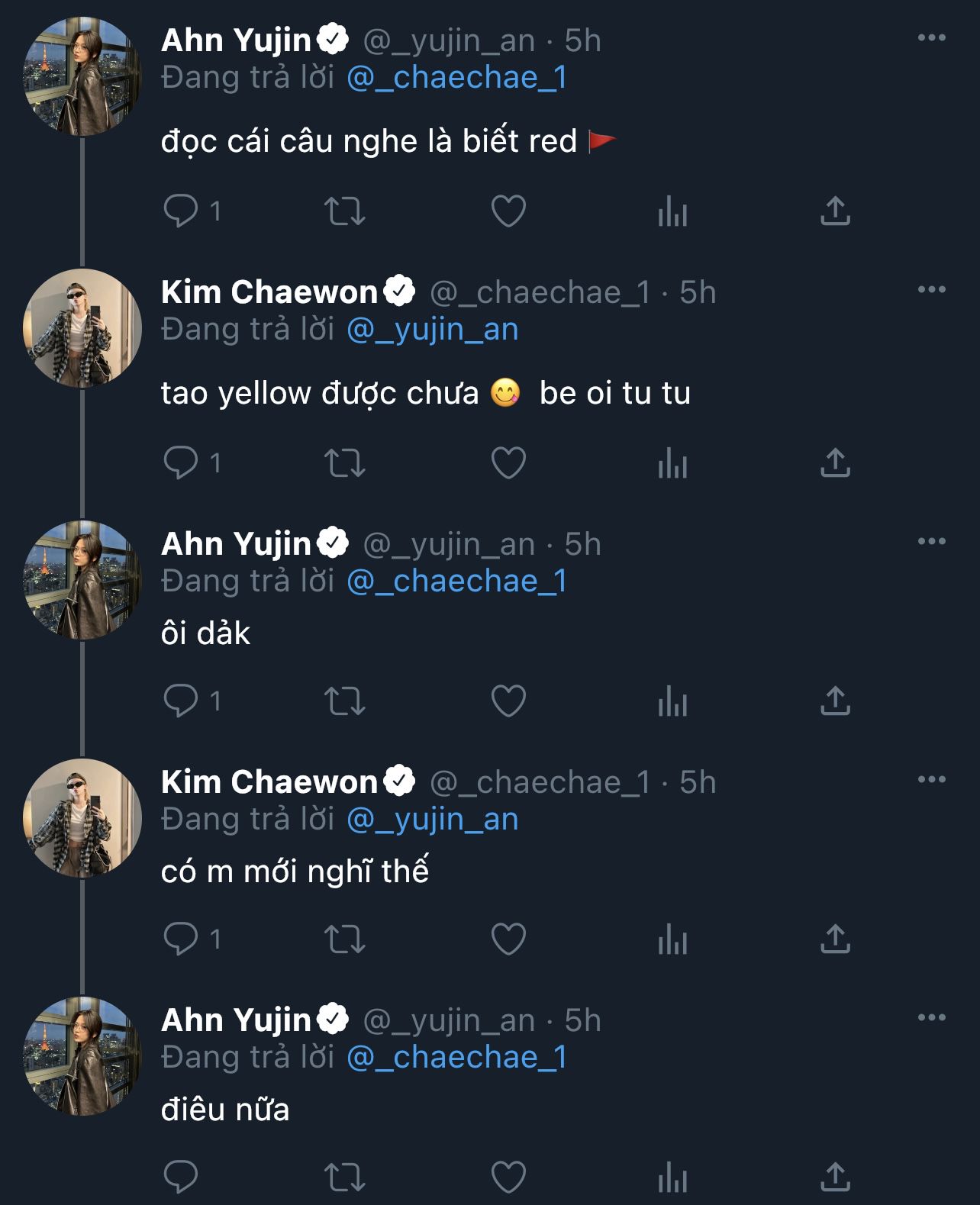Image resolution: width=980 pixels, height=1205 pixels.
Task: Retweet the "tao yellow được chưa" tweet
Action: point(345,463)
